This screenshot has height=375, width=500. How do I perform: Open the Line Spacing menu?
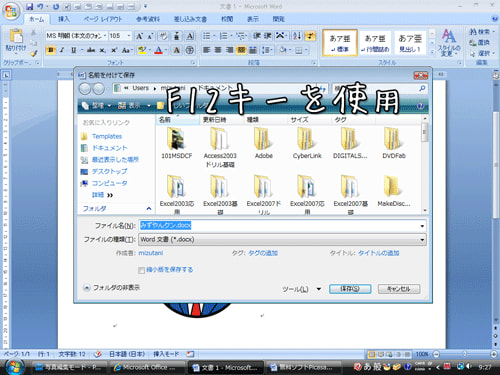(267, 50)
